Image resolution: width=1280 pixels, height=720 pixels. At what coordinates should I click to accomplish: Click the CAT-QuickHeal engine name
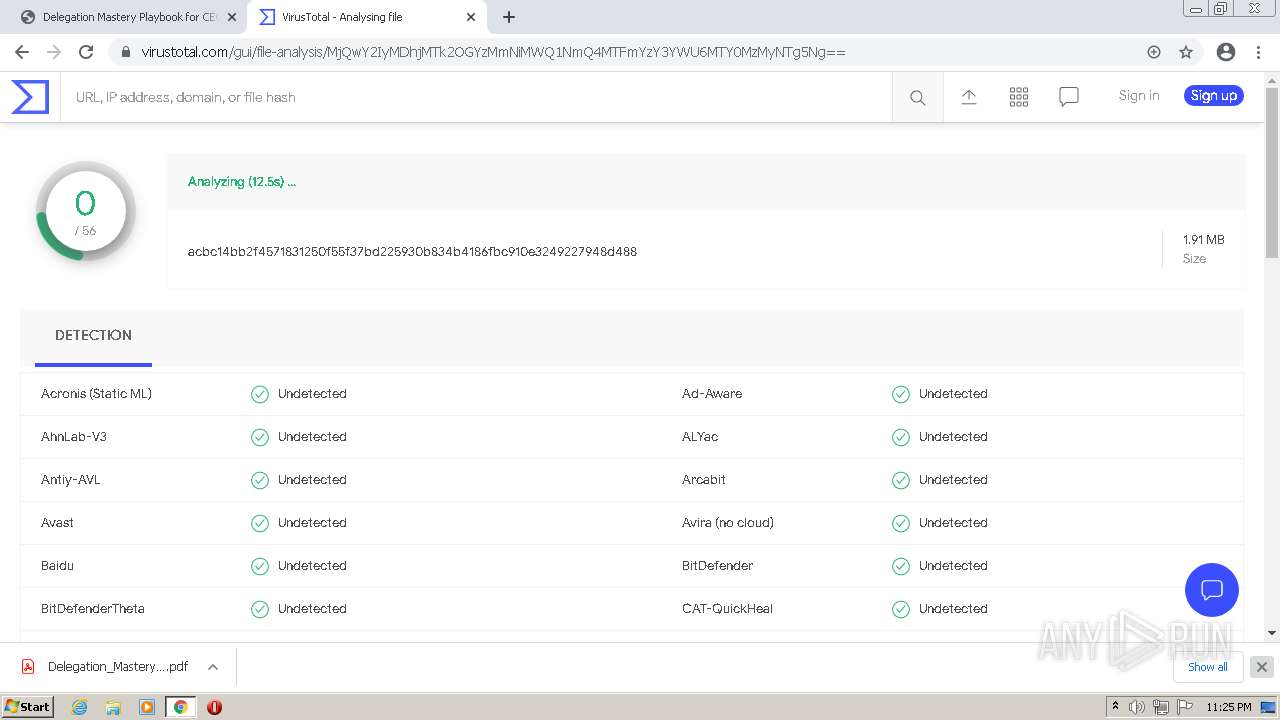(x=727, y=609)
